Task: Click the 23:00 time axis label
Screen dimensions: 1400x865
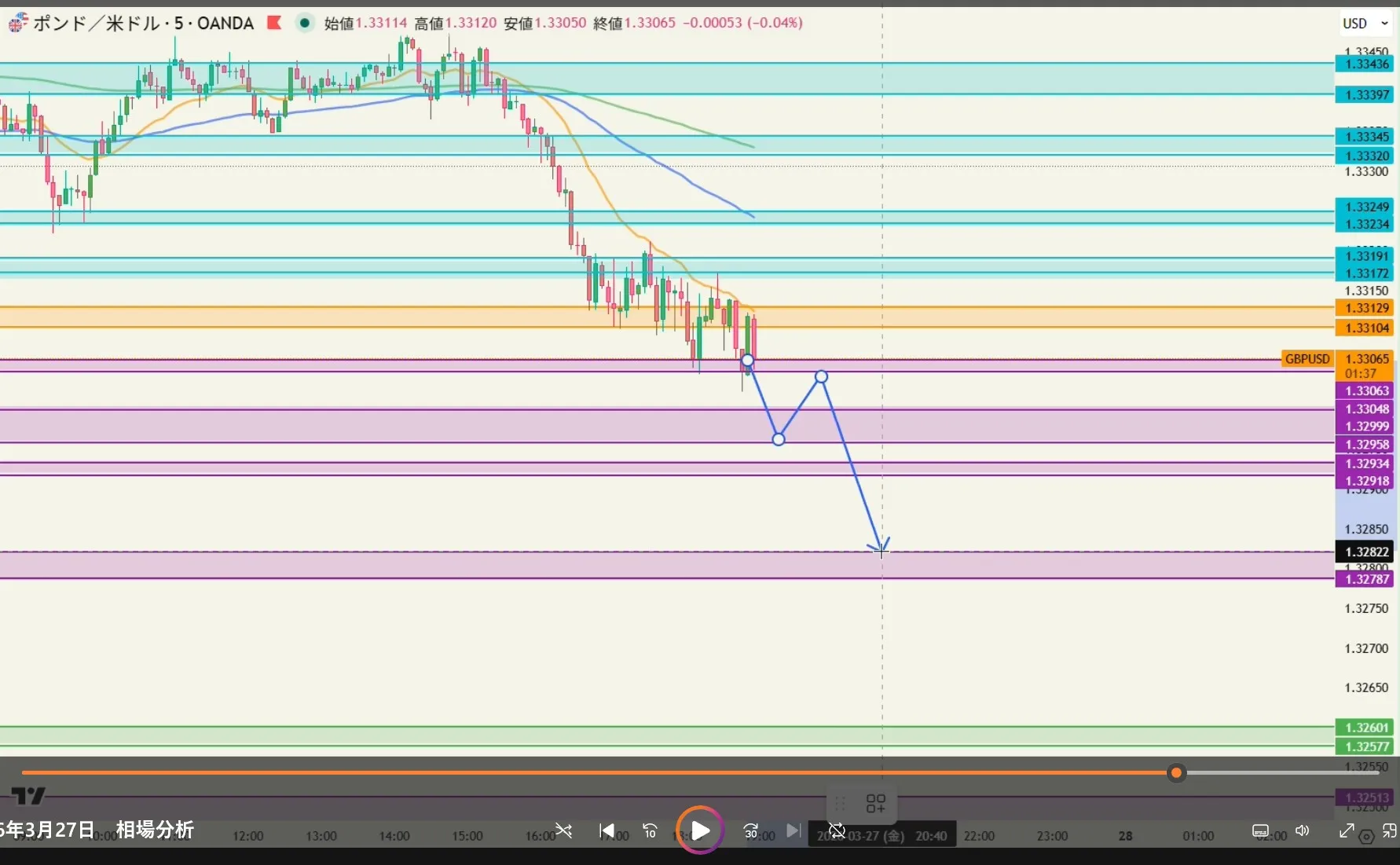Action: click(1052, 836)
